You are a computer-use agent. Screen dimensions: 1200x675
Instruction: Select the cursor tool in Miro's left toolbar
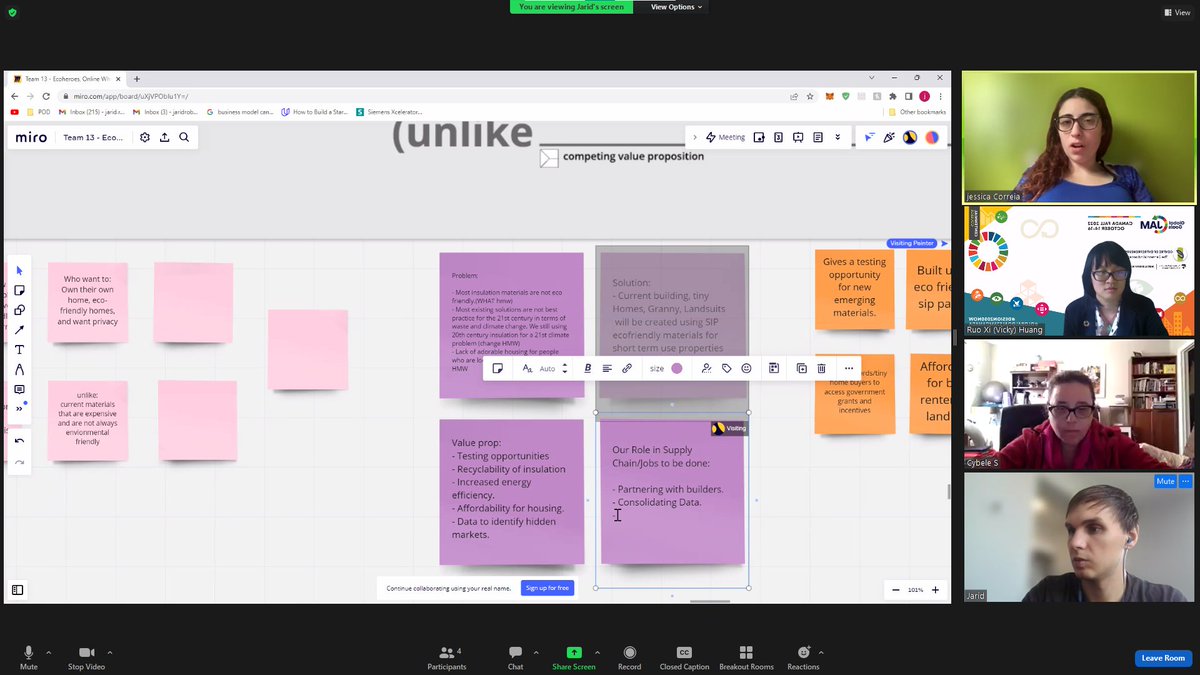(19, 271)
